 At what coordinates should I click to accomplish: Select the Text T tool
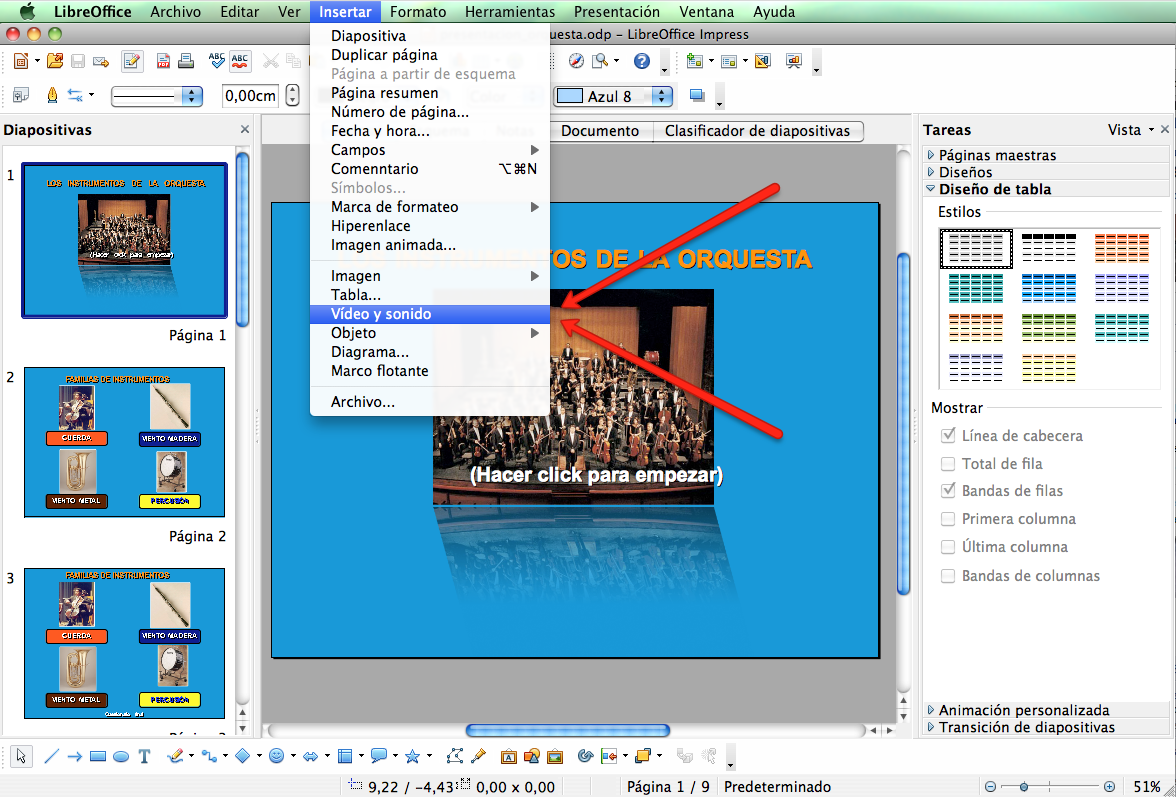point(144,757)
